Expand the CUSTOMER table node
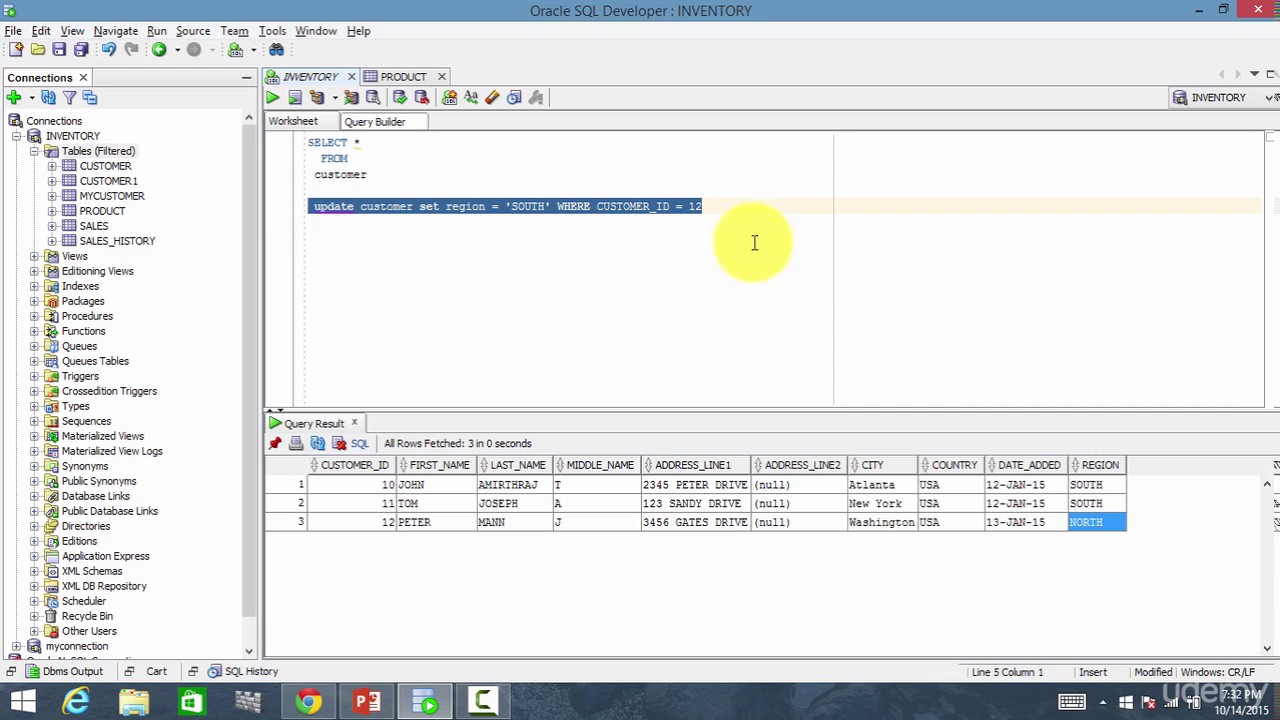Image resolution: width=1280 pixels, height=720 pixels. click(x=52, y=166)
